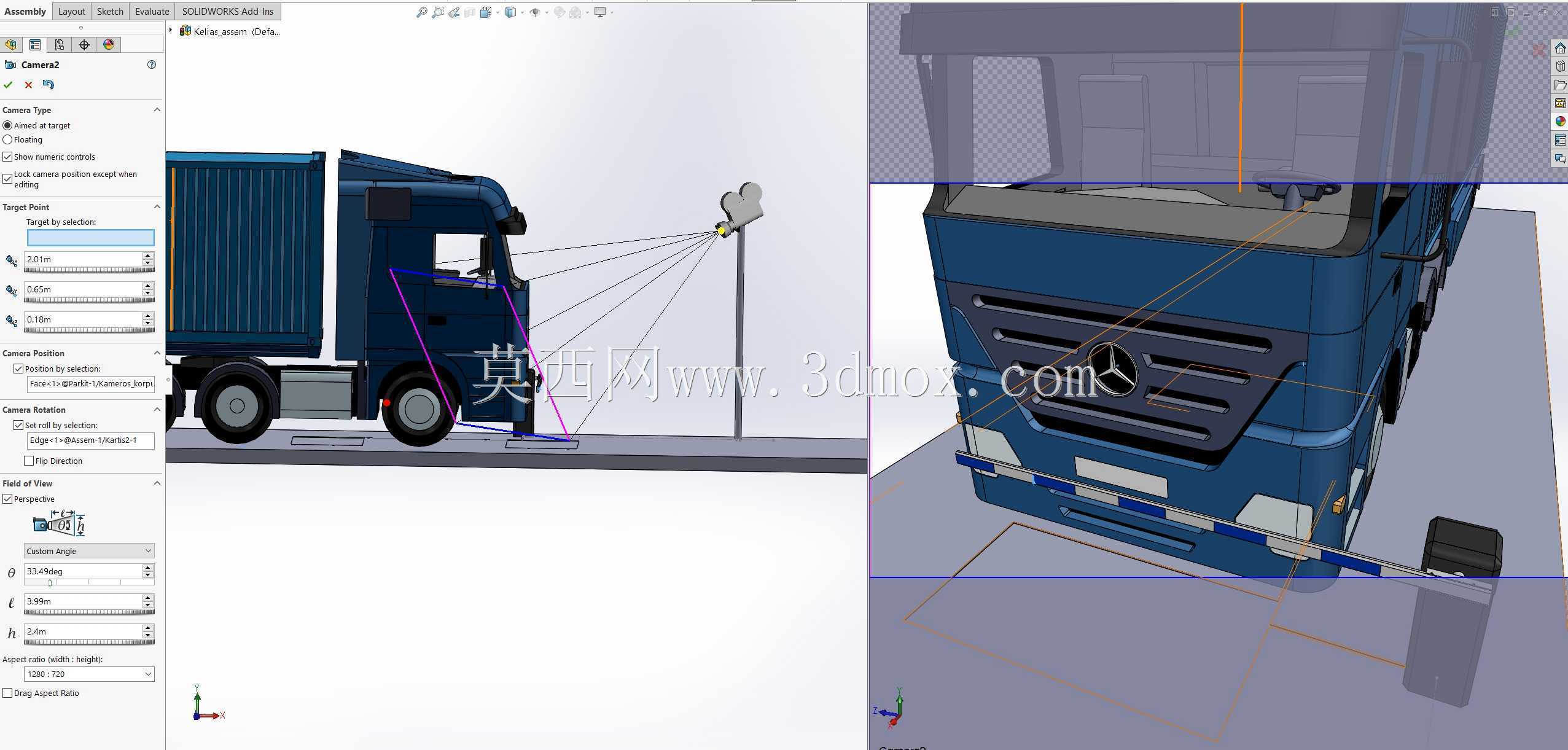This screenshot has height=750, width=1568.
Task: Uncheck Set roll by selection checkbox
Action: click(x=18, y=425)
